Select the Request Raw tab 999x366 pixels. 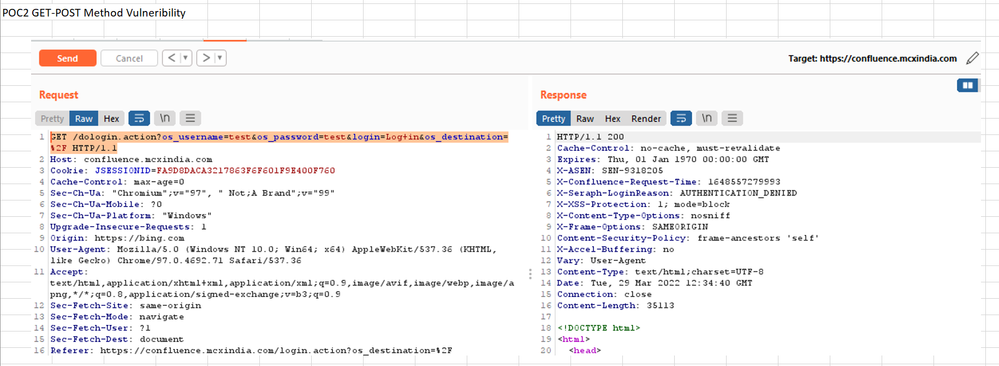pyautogui.click(x=84, y=119)
